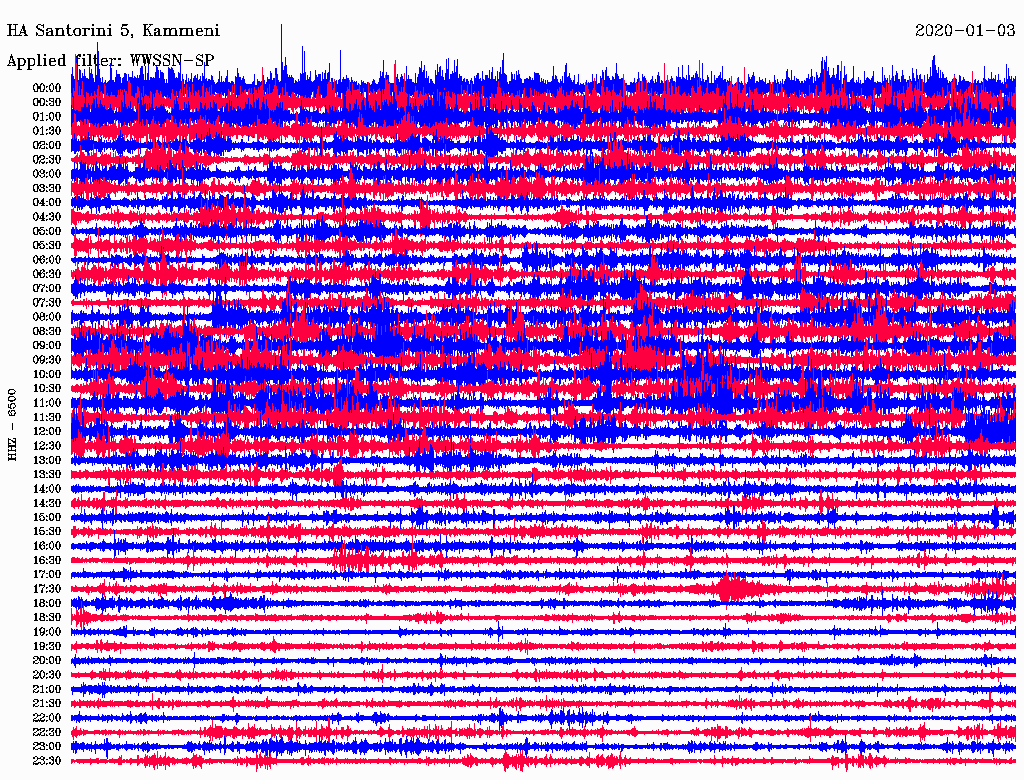Select the 21:30 time label
The image size is (1024, 780).
(x=47, y=704)
